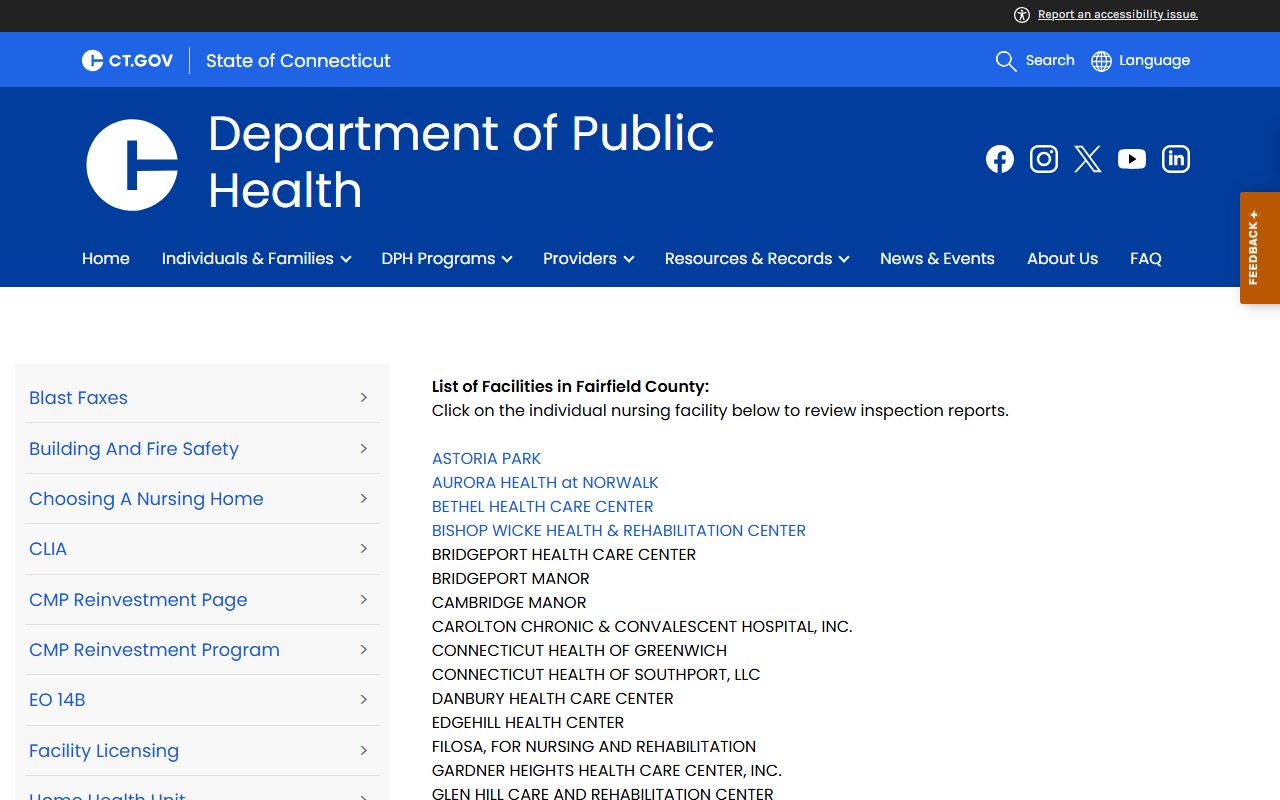Click BRIDGEPORT MANOR text
This screenshot has height=800, width=1280.
click(x=511, y=579)
